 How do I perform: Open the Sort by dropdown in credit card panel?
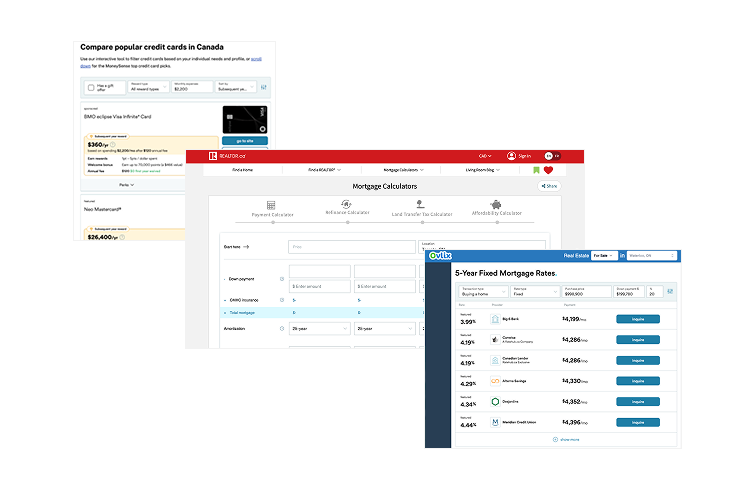[235, 87]
